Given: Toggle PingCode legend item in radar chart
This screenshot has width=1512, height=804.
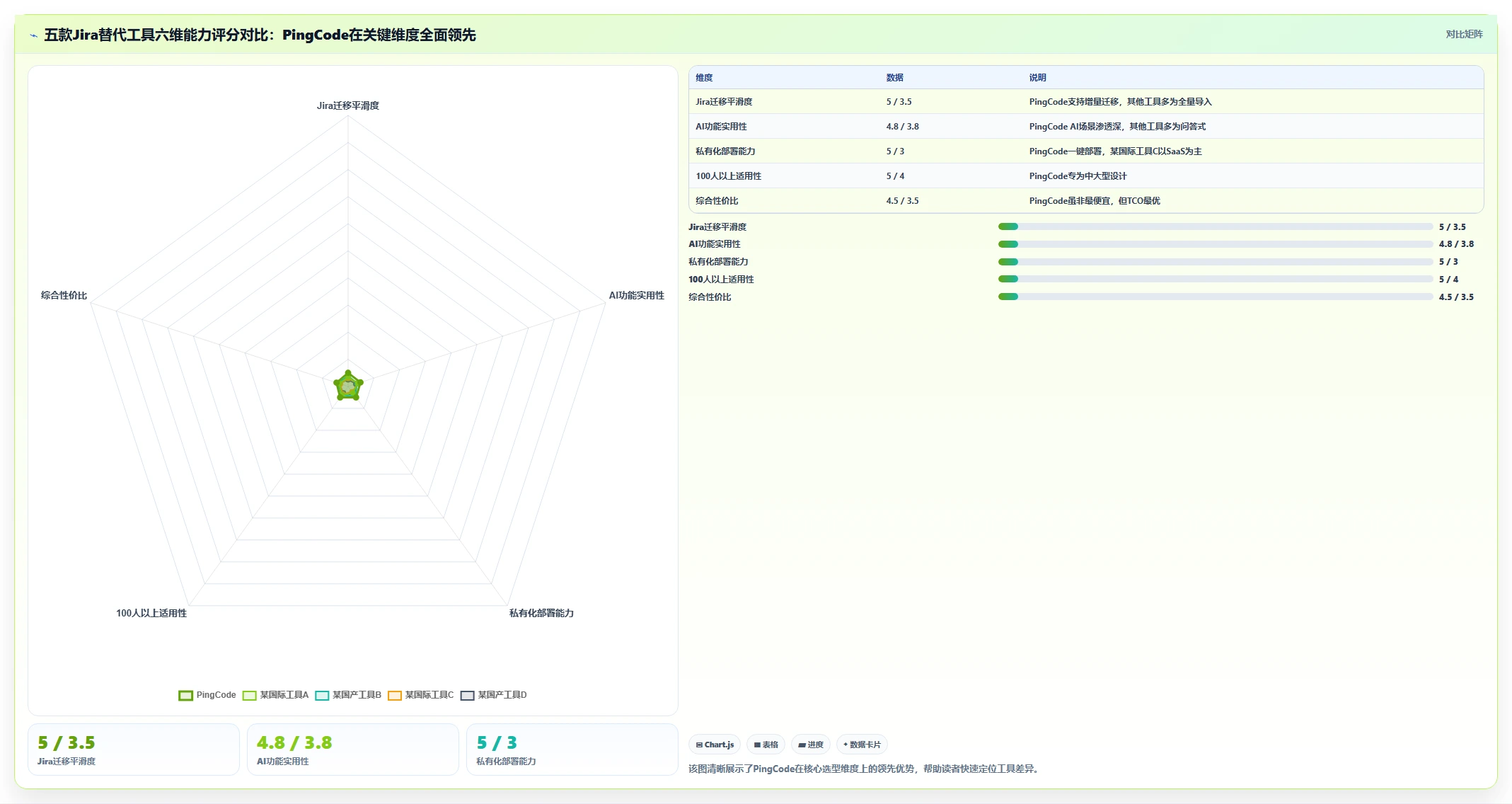Looking at the screenshot, I should click(x=207, y=695).
